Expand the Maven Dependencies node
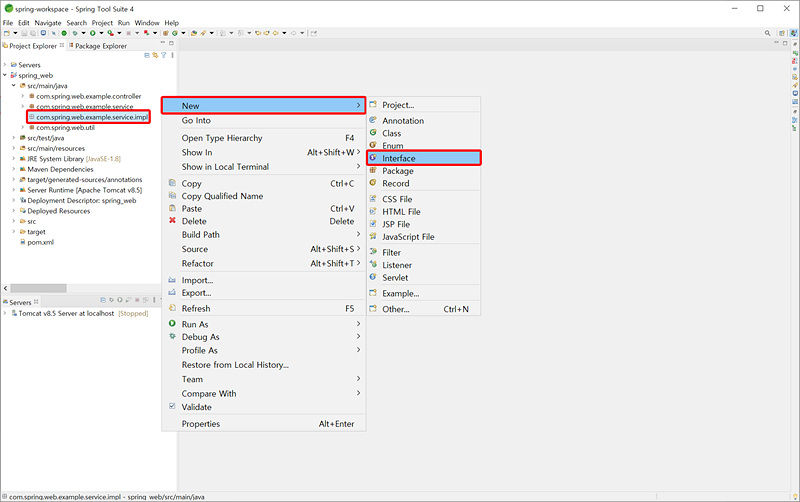Viewport: 800px width, 502px height. pos(14,169)
